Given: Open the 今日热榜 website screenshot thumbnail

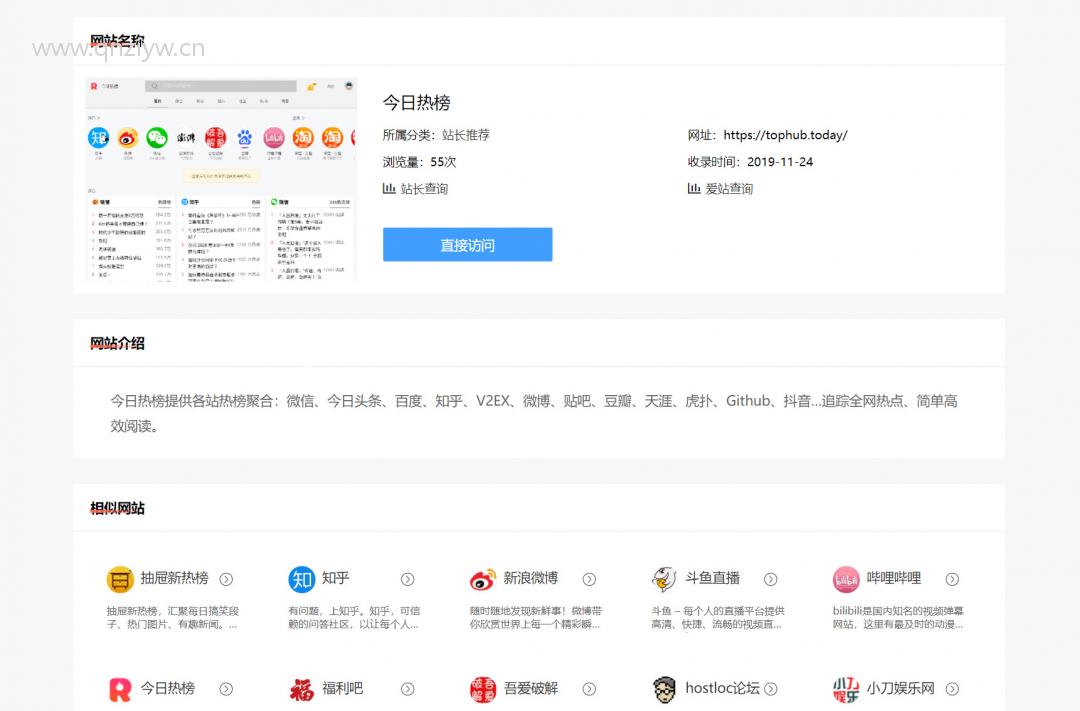Looking at the screenshot, I should 221,179.
